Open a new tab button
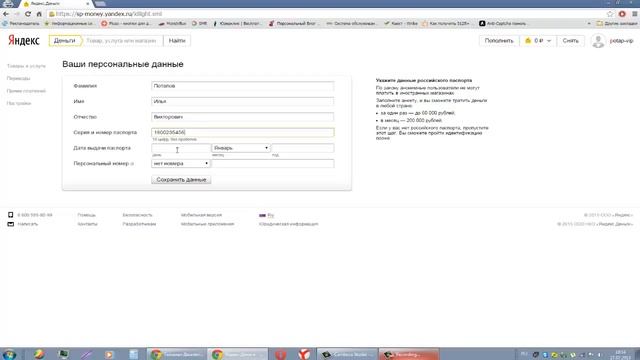Image resolution: width=640 pixels, height=360 pixels. click(x=100, y=4)
